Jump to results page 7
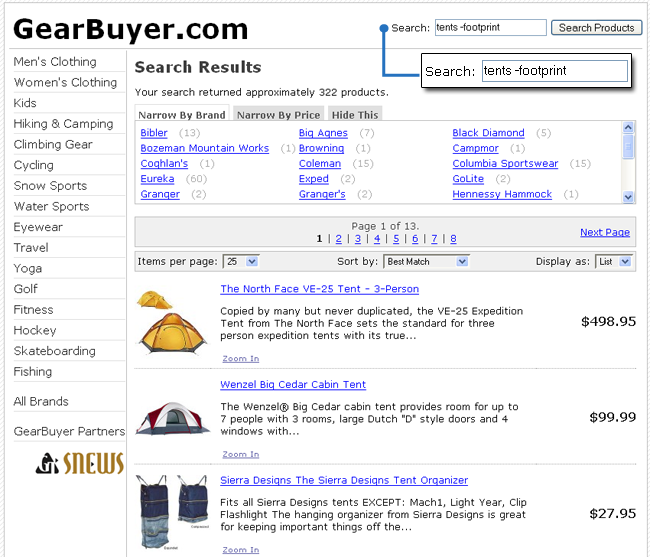This screenshot has width=650, height=557. click(434, 239)
